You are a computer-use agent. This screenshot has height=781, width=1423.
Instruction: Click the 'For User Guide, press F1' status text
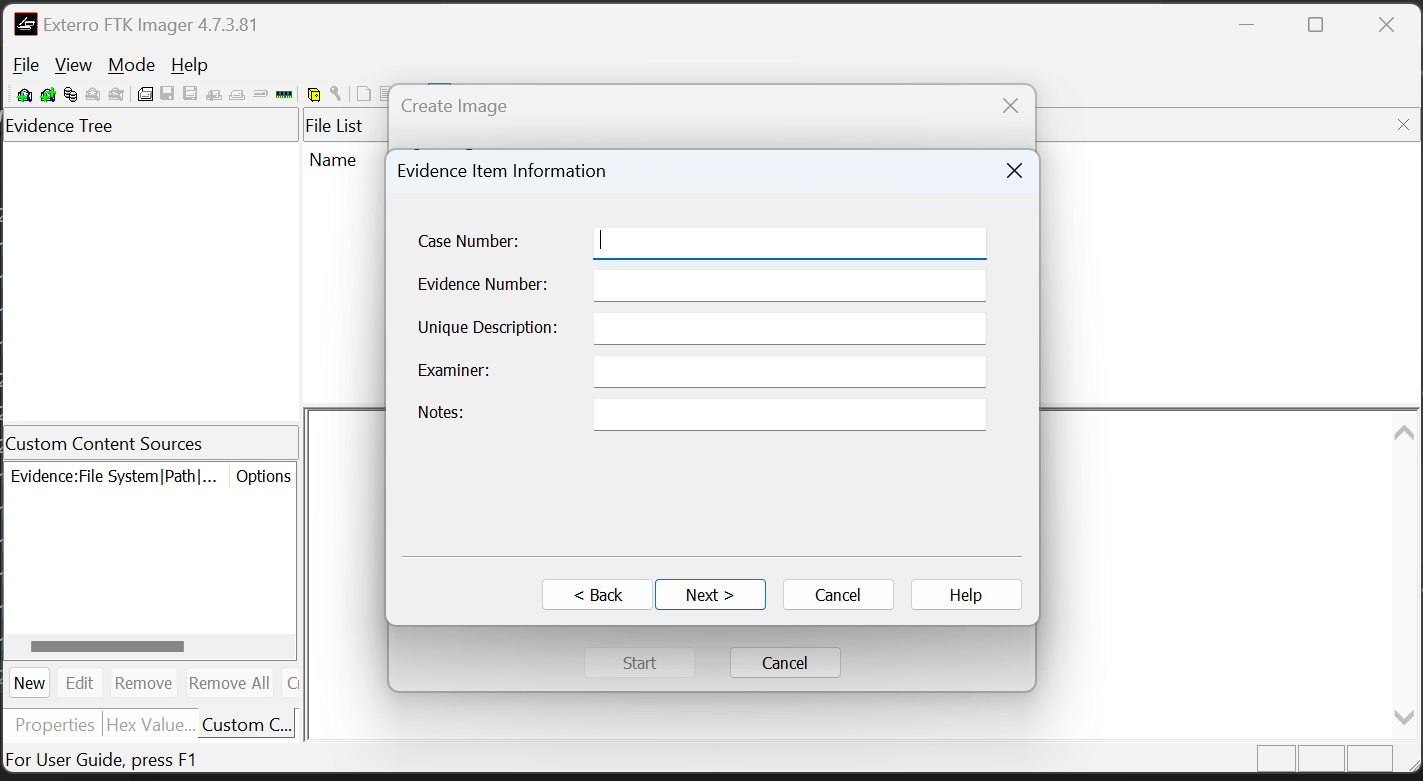point(101,760)
